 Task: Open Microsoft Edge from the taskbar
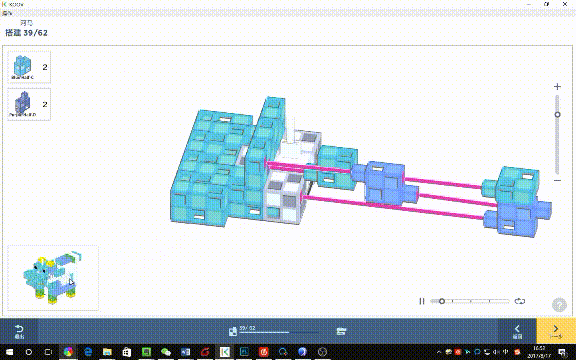(x=88, y=352)
